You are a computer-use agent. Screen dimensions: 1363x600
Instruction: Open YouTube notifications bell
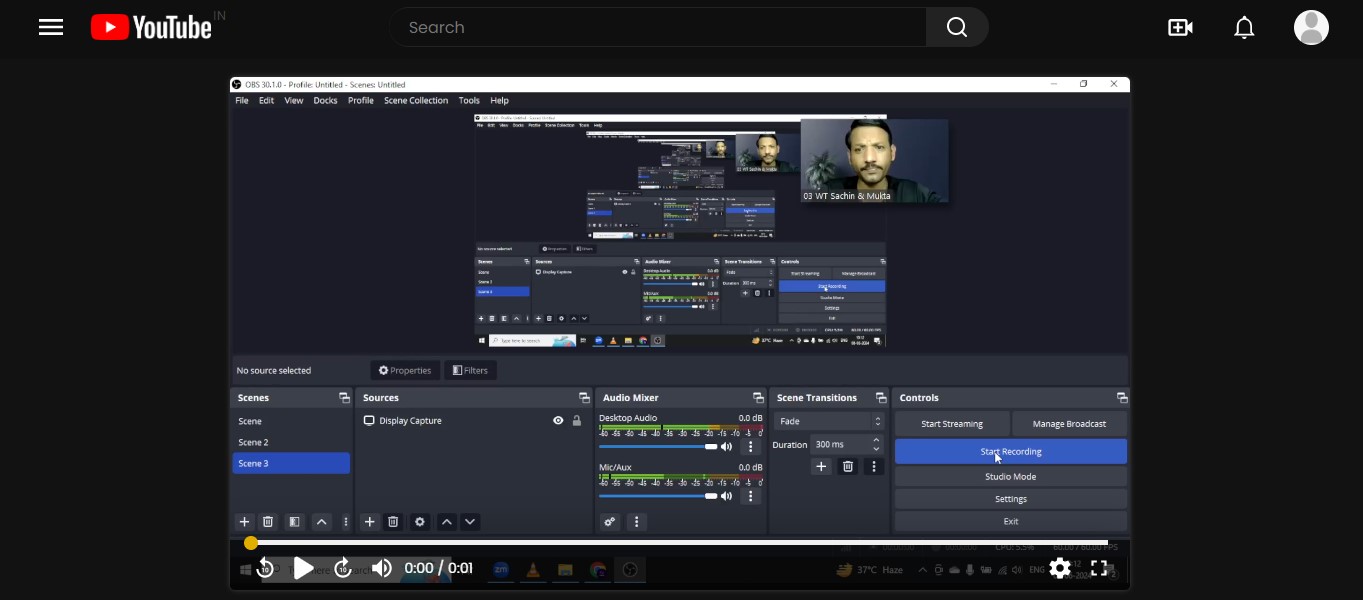click(x=1244, y=27)
